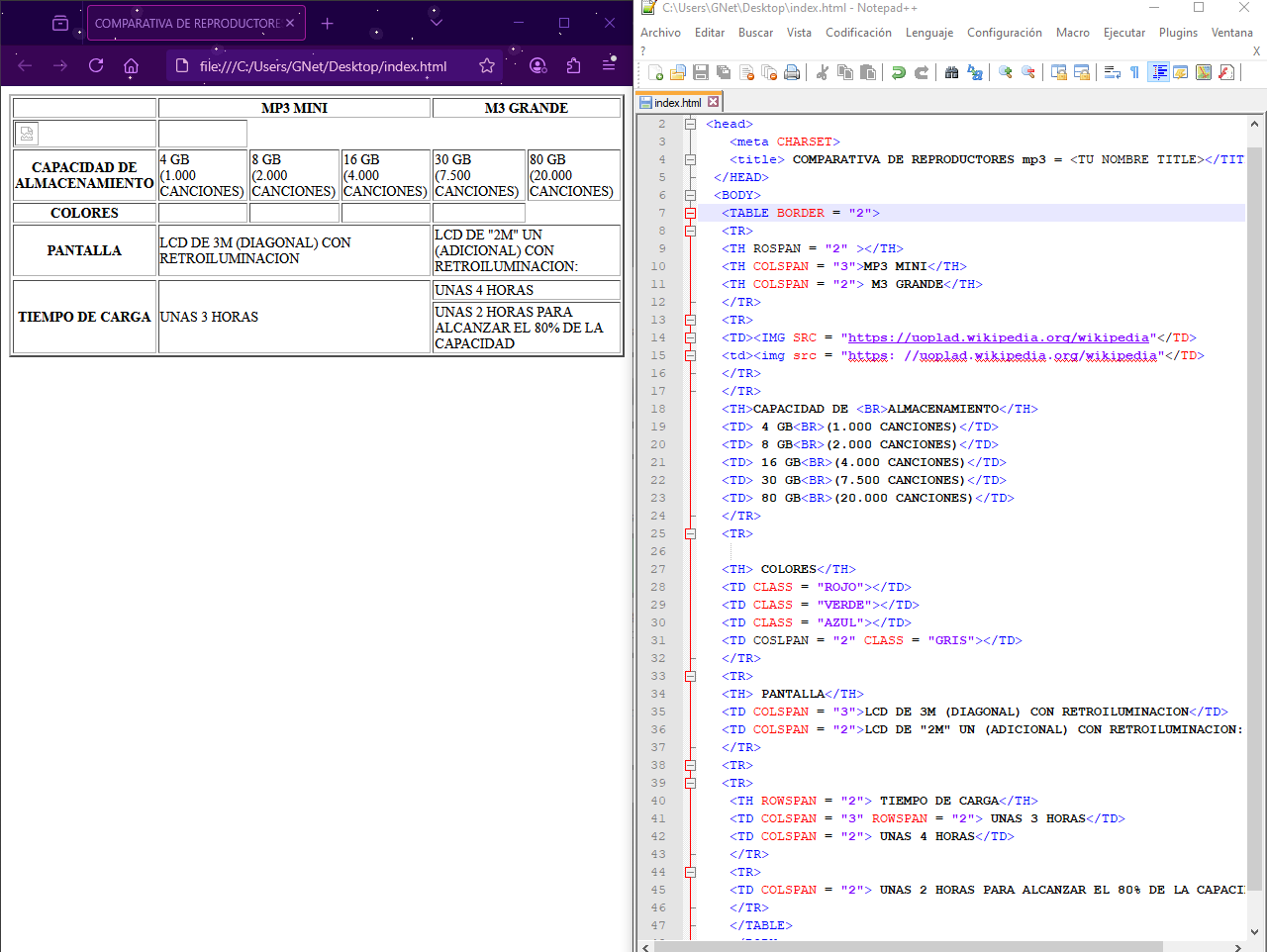1267x952 pixels.
Task: Collapse the head fold marker on line 2
Action: coord(690,124)
